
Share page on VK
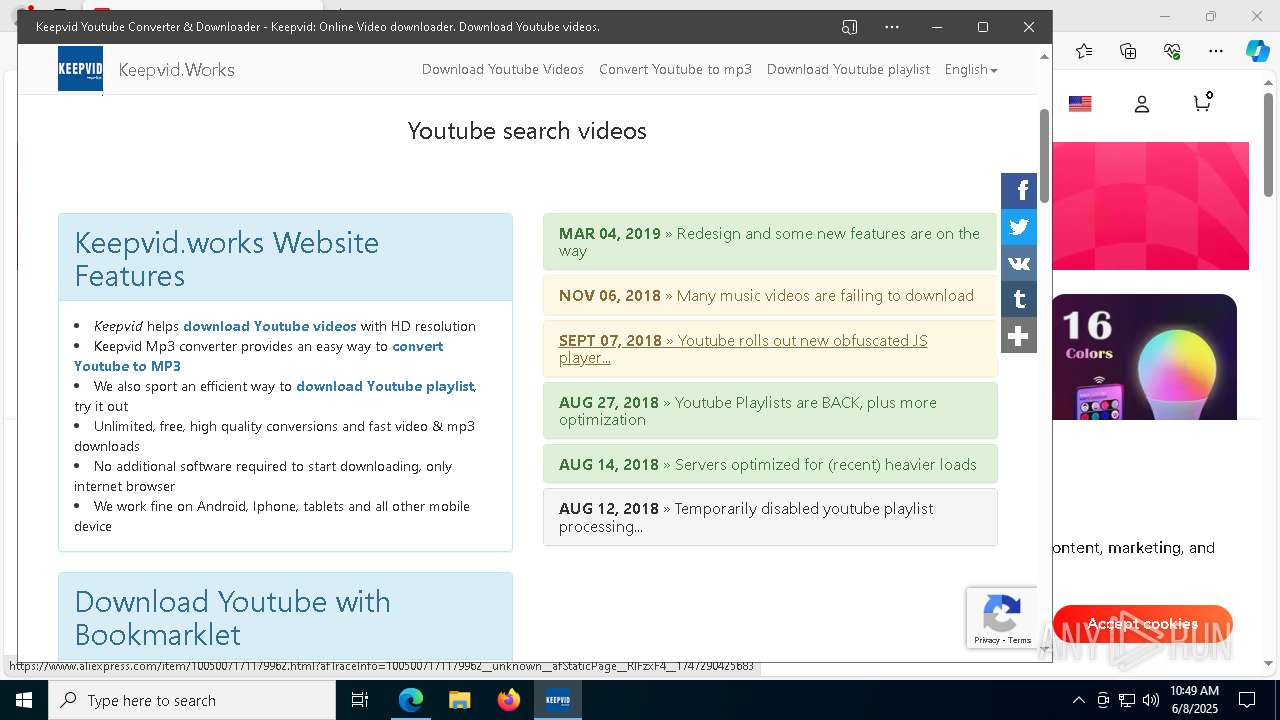click(x=1019, y=263)
